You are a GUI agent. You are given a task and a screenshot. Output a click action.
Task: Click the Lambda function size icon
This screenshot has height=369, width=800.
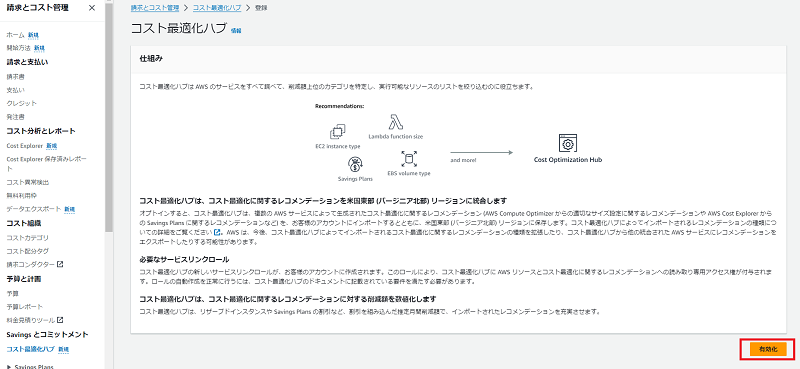point(396,122)
